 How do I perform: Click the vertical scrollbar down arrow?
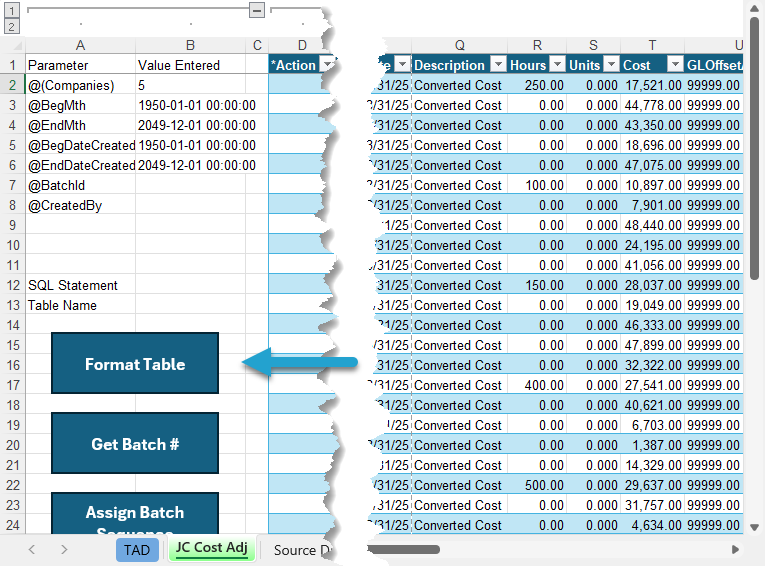click(754, 527)
